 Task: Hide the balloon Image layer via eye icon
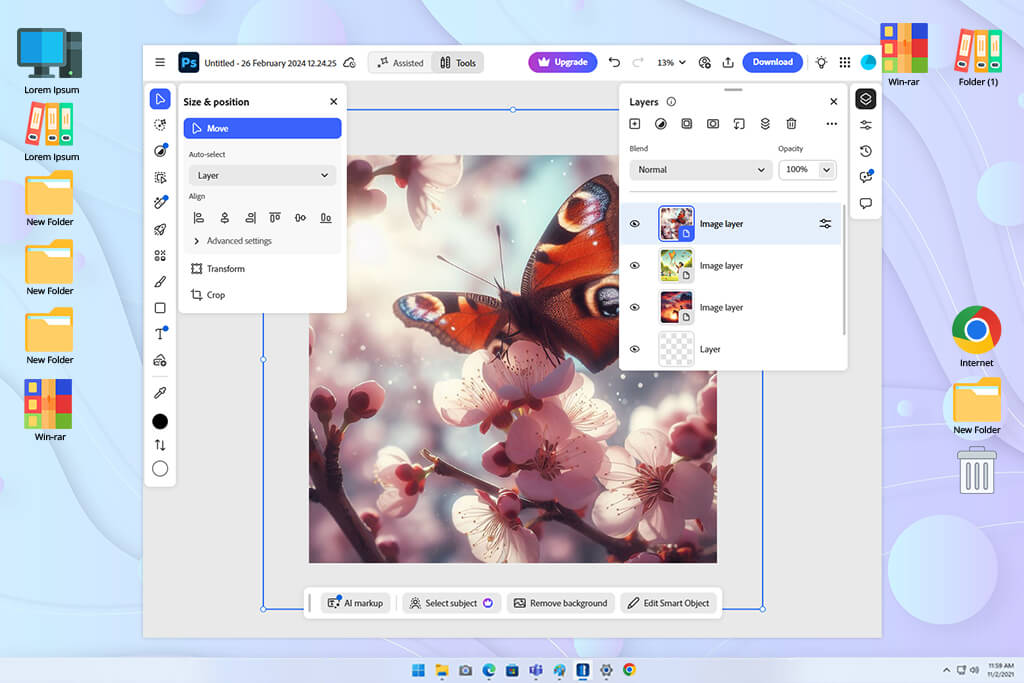[635, 266]
